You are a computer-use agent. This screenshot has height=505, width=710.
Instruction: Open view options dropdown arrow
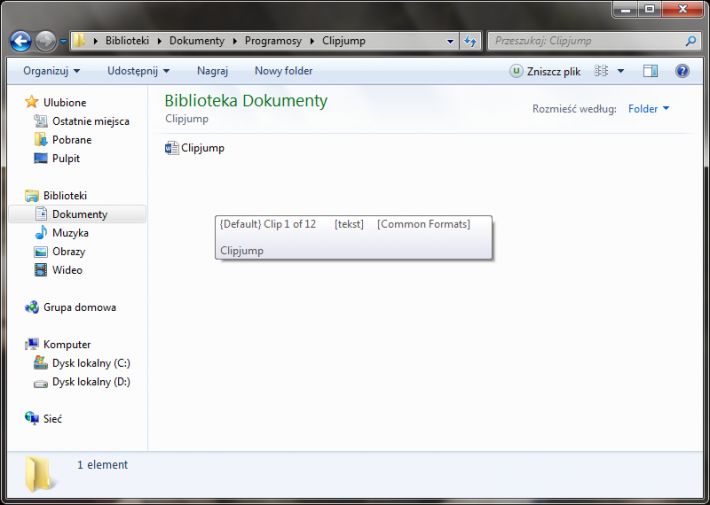pyautogui.click(x=621, y=71)
